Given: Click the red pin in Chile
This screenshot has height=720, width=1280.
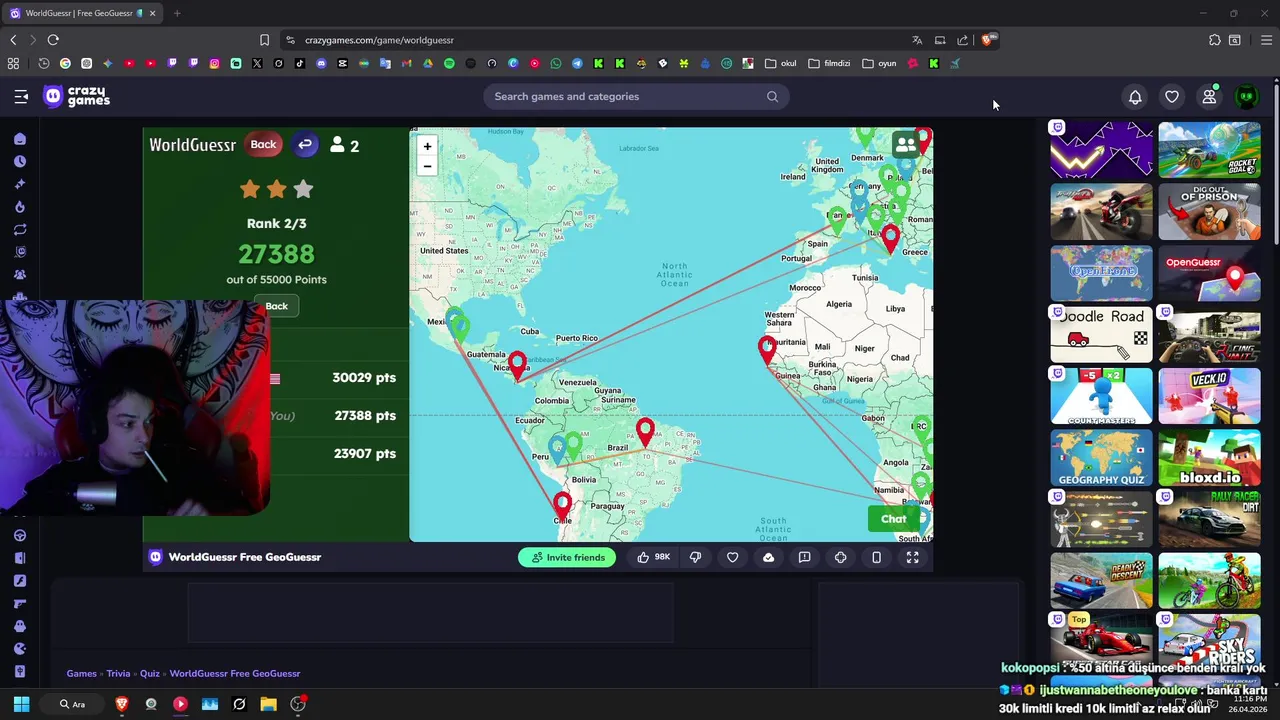Looking at the screenshot, I should coord(562,507).
